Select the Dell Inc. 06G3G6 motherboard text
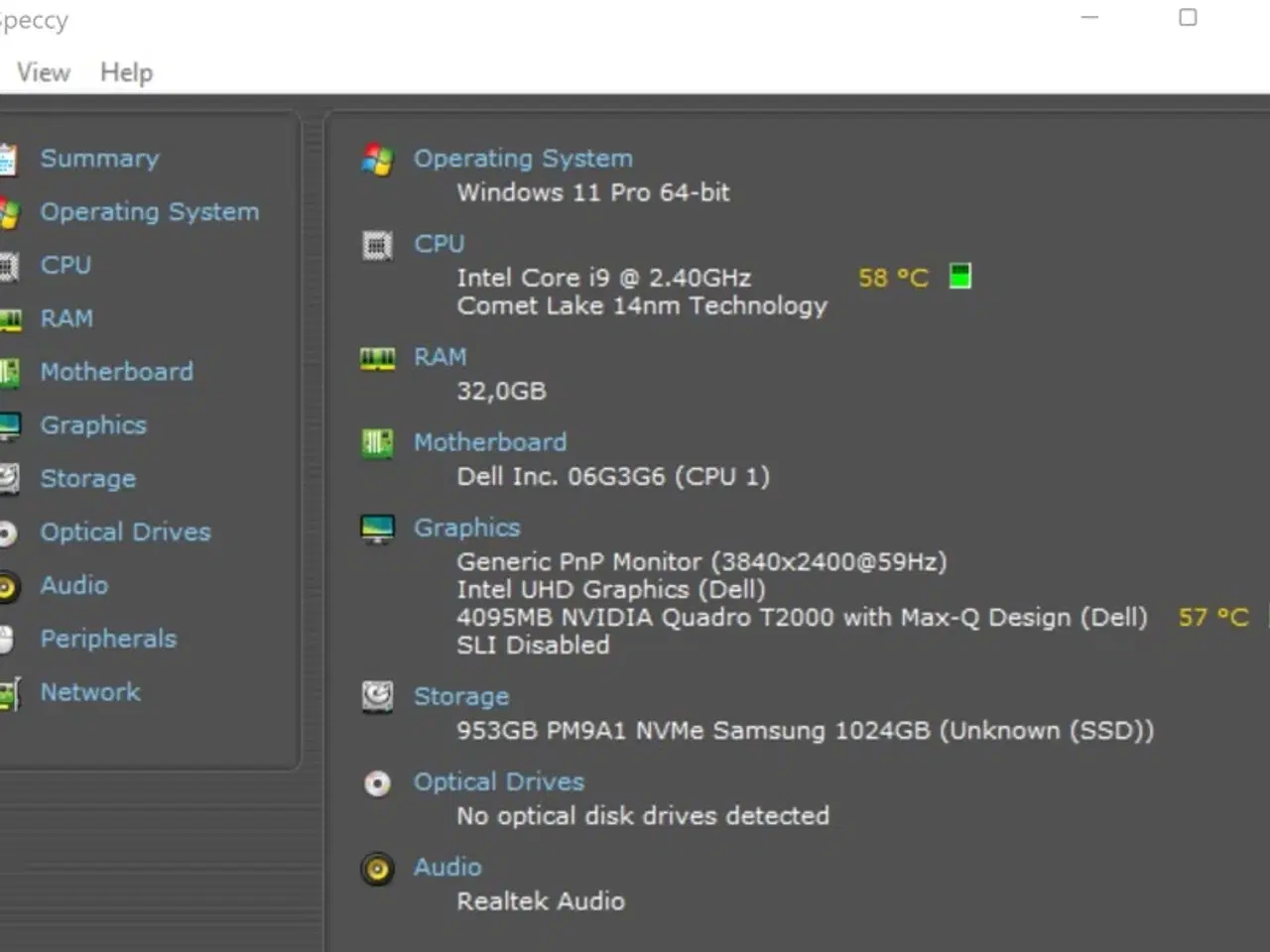Screen dimensions: 1270x952 [x=613, y=477]
